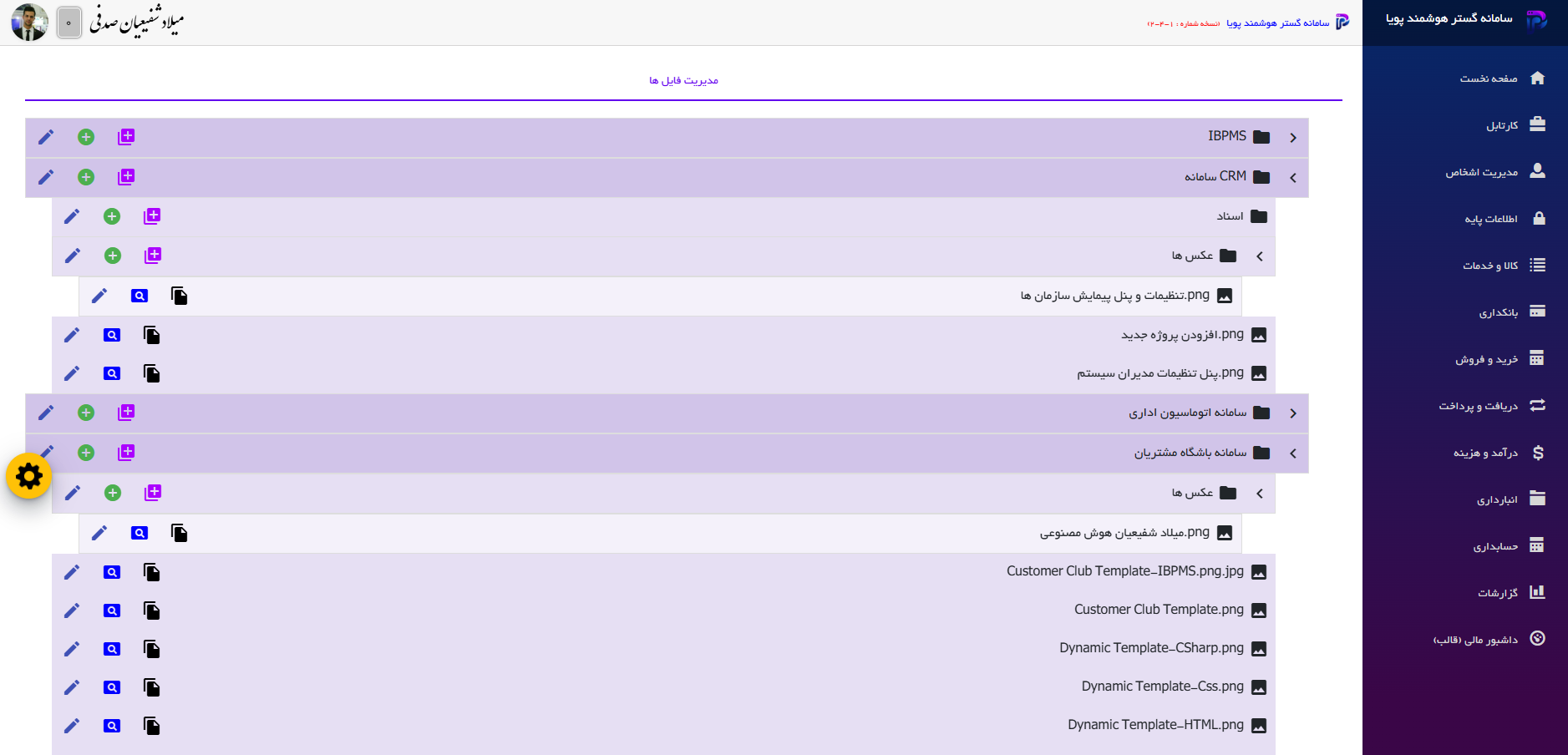This screenshot has height=755, width=1568.
Task: Click the edit pencil for the IBPMS folder
Action: tap(46, 137)
